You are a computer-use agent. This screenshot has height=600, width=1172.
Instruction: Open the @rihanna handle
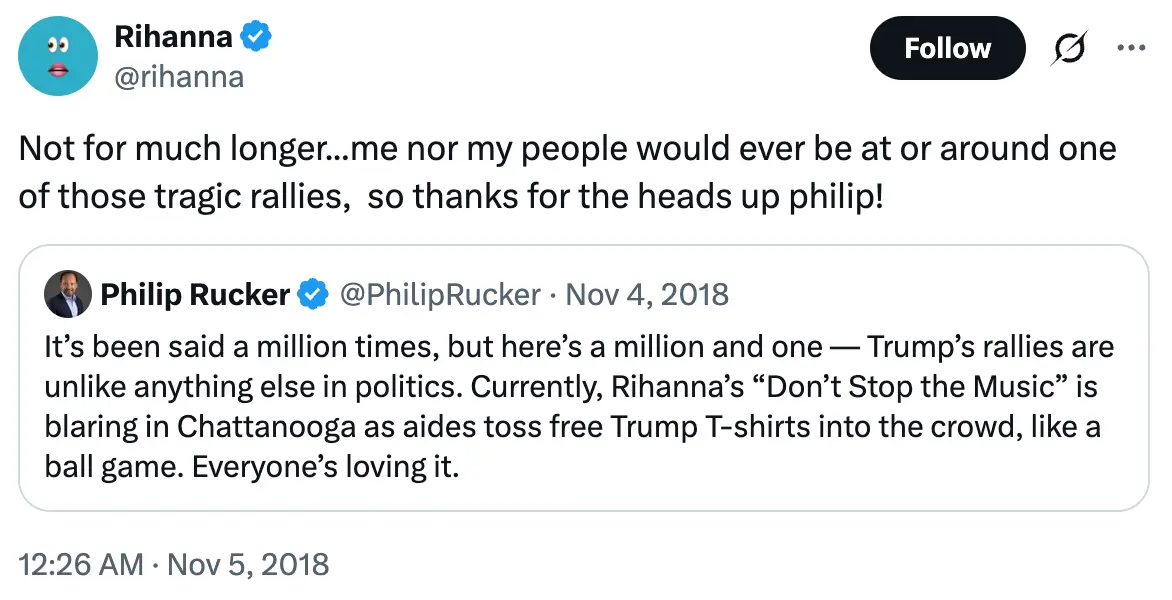coord(180,77)
